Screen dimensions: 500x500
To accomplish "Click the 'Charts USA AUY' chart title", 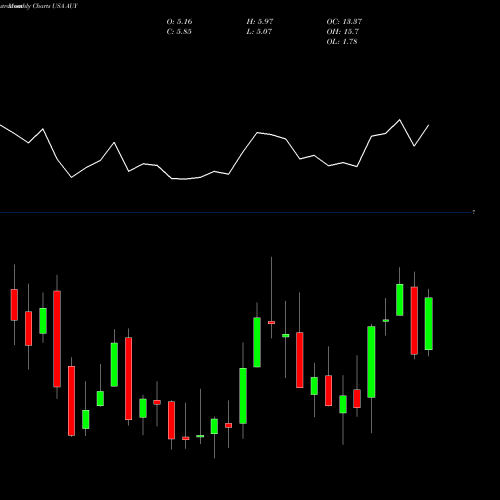I will click(x=55, y=6).
